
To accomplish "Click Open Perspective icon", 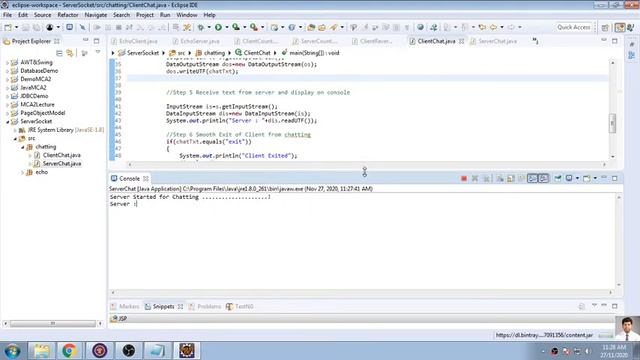I will [x=605, y=27].
